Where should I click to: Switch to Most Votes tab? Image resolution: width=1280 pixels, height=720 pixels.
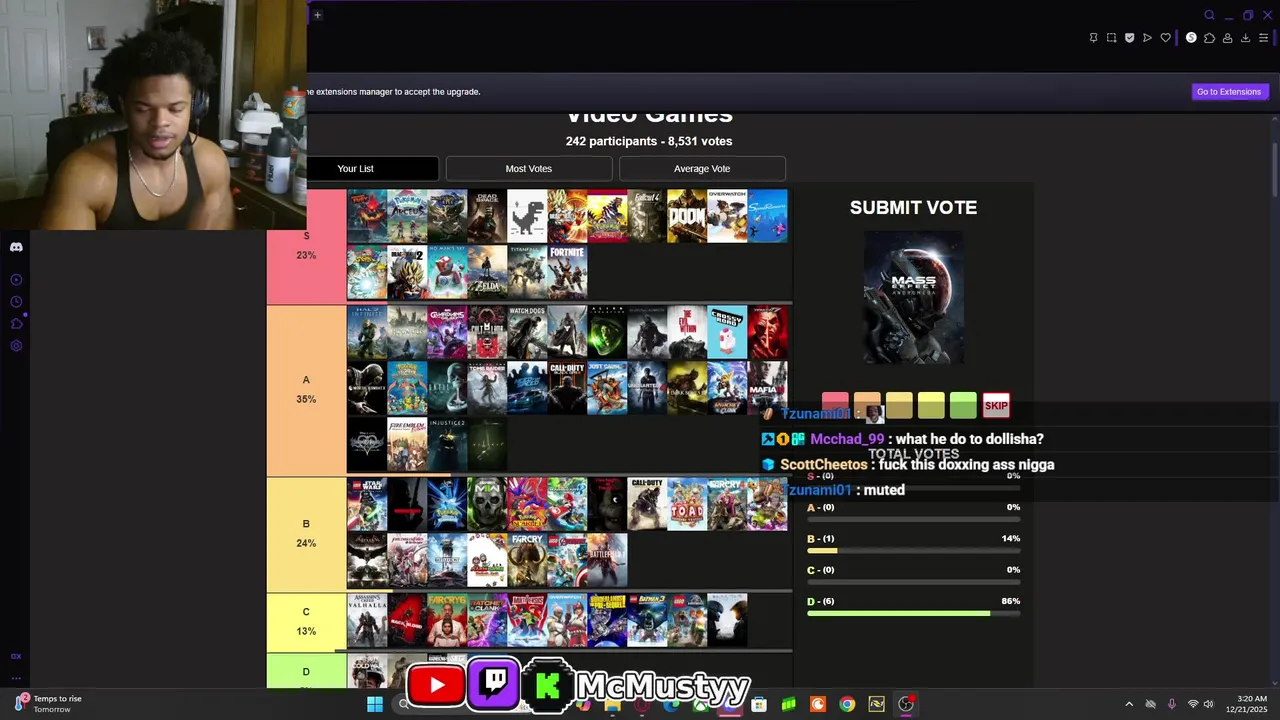529,168
